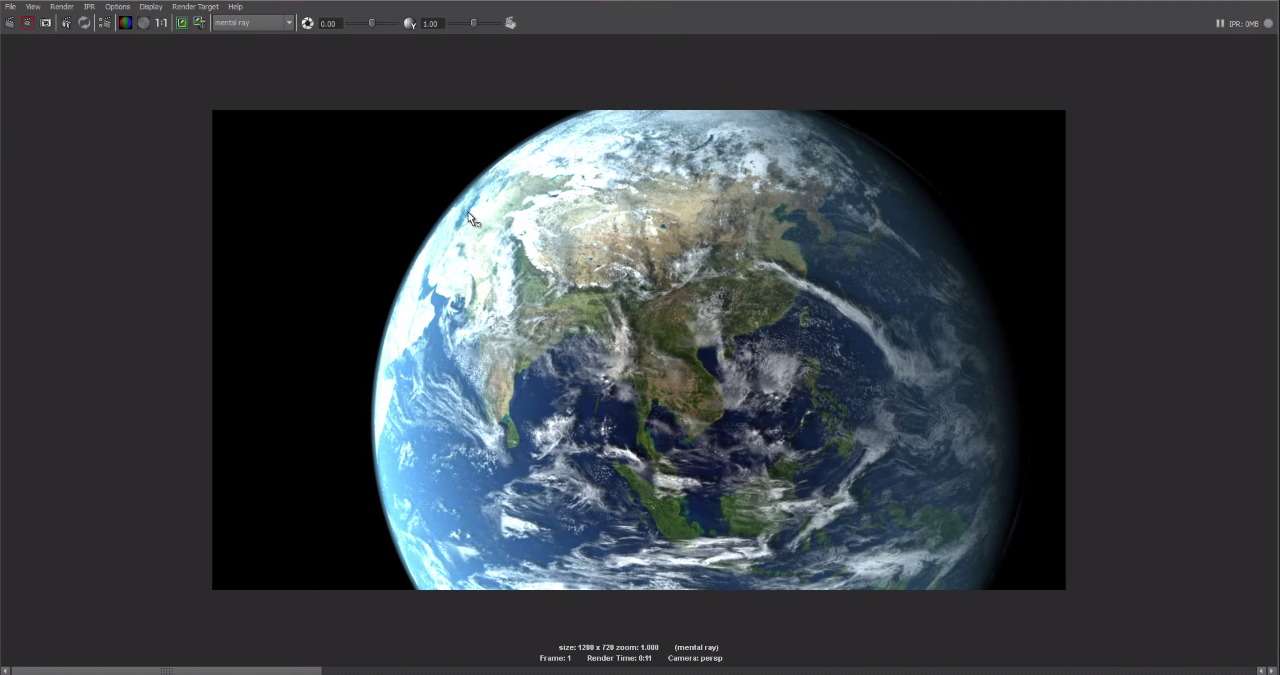Open Render Settings window icon
1280x675 pixels.
coord(104,23)
